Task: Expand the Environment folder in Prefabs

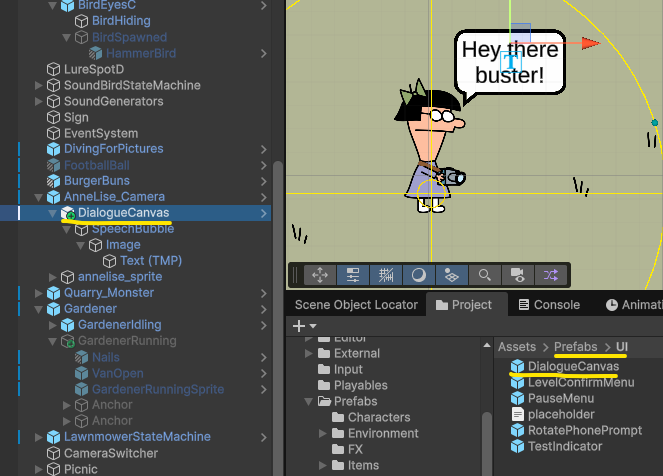Action: point(325,434)
